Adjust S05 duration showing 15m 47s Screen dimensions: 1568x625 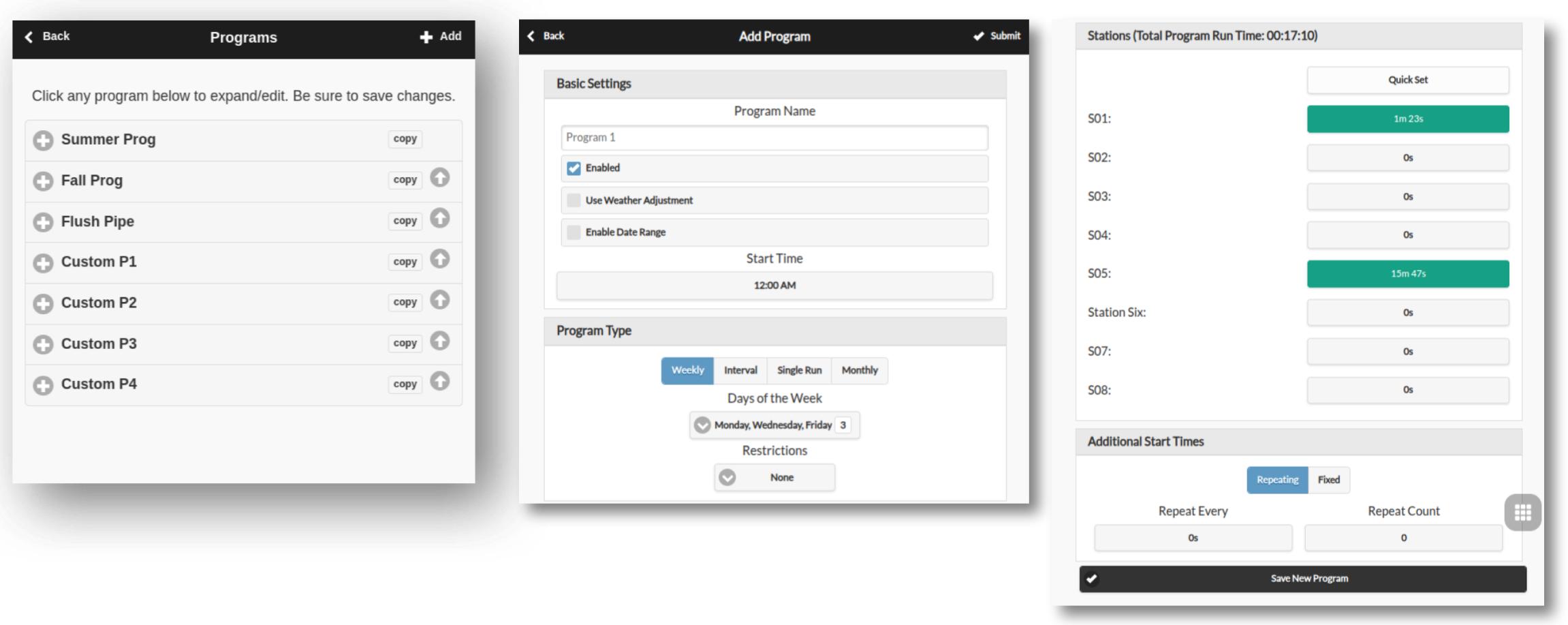pos(1407,273)
